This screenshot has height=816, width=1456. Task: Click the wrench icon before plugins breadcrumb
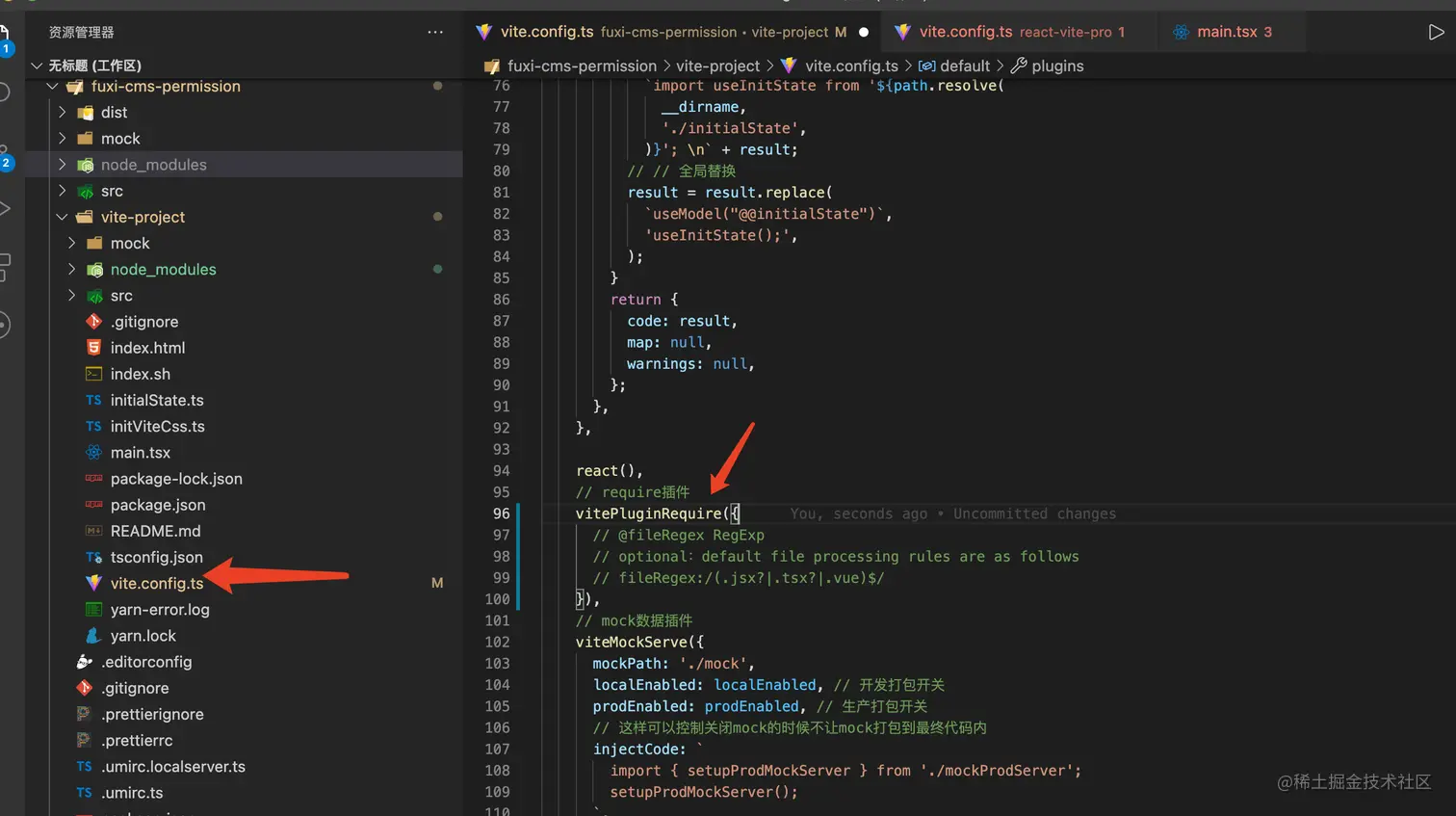pos(1018,66)
